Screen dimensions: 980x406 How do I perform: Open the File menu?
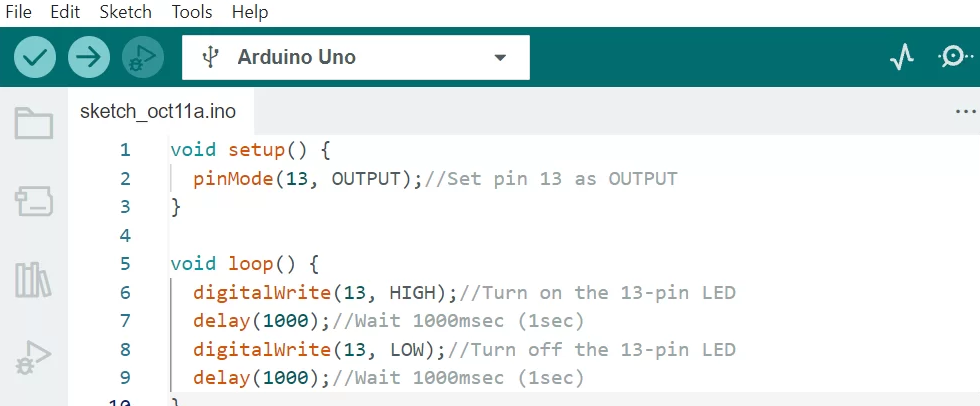tap(18, 12)
